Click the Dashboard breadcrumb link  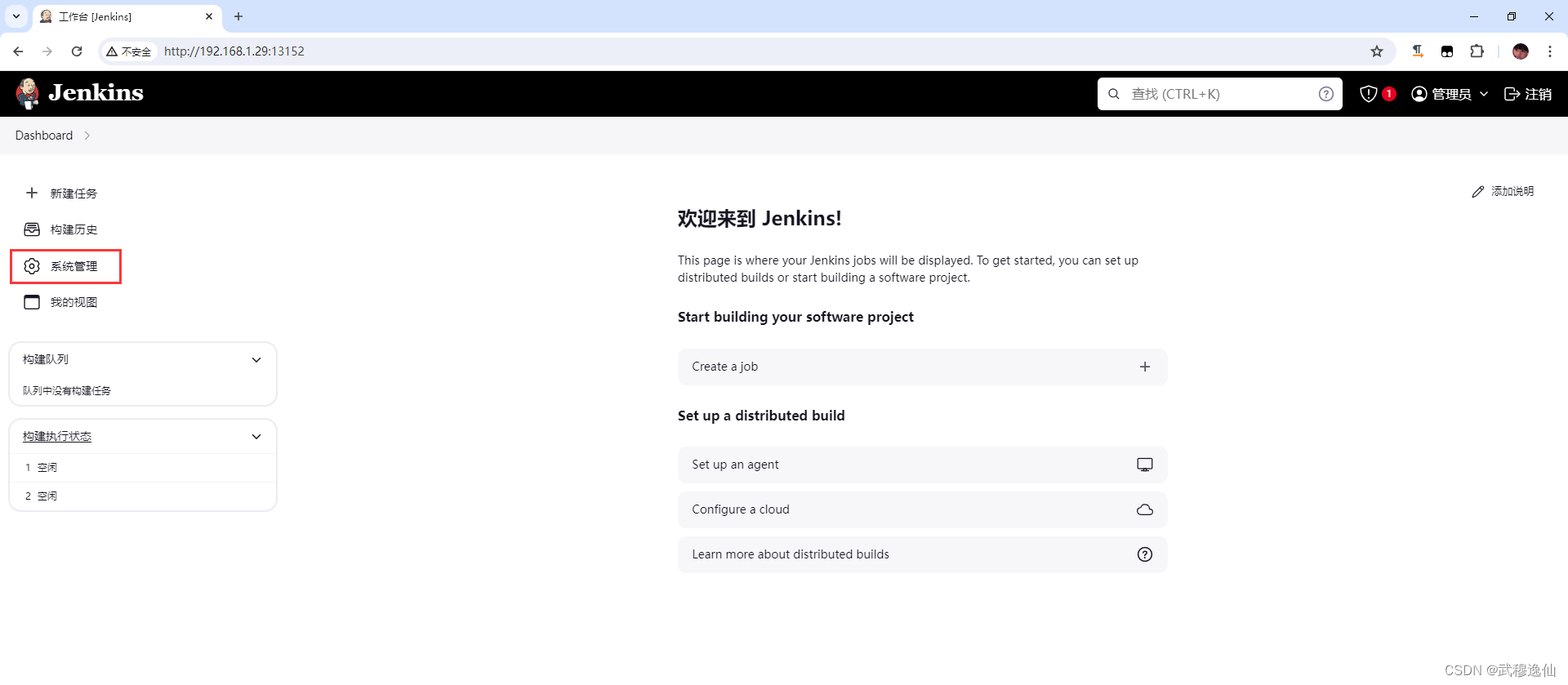point(44,136)
